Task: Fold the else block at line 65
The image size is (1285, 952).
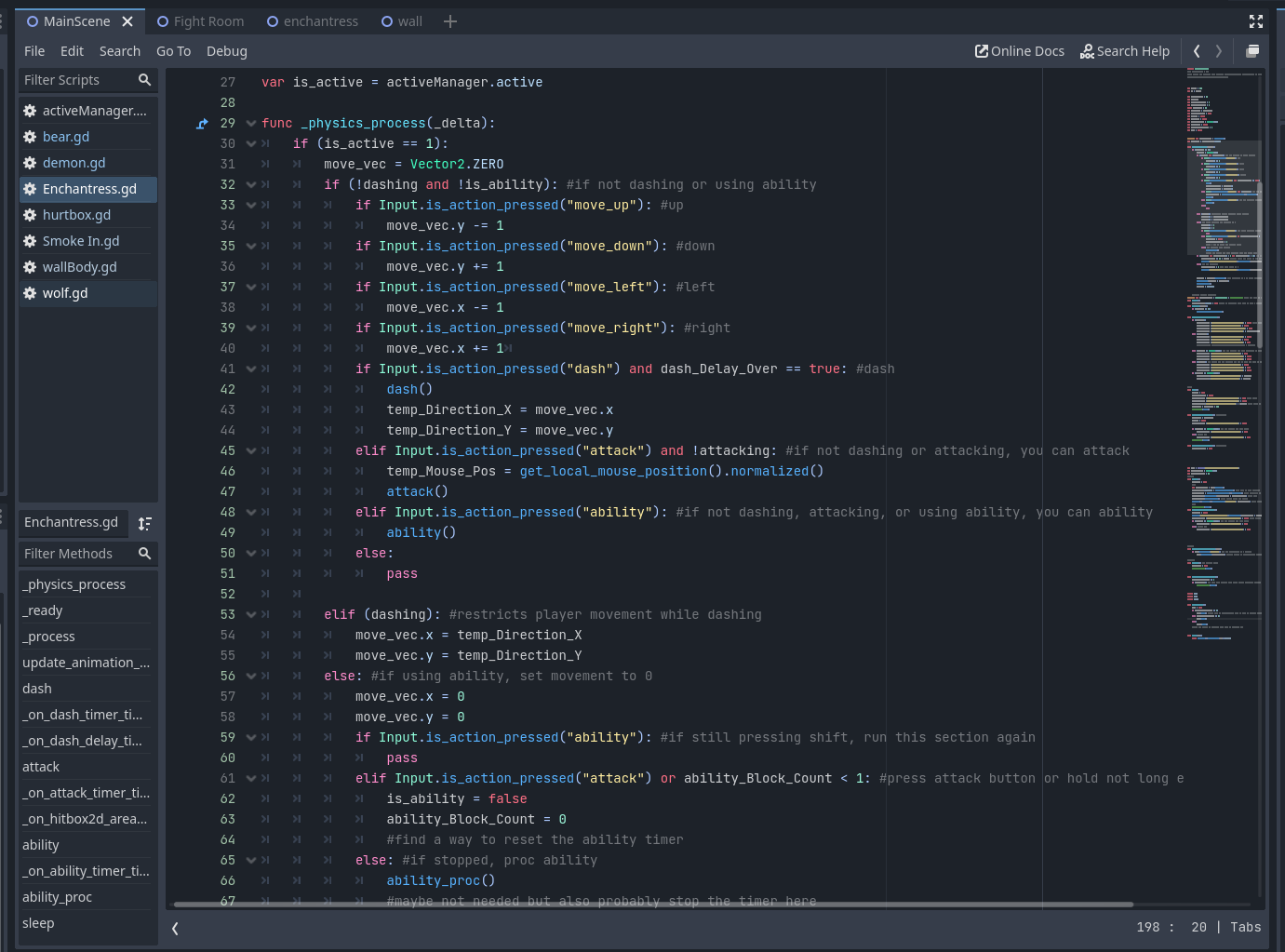Action: point(251,860)
